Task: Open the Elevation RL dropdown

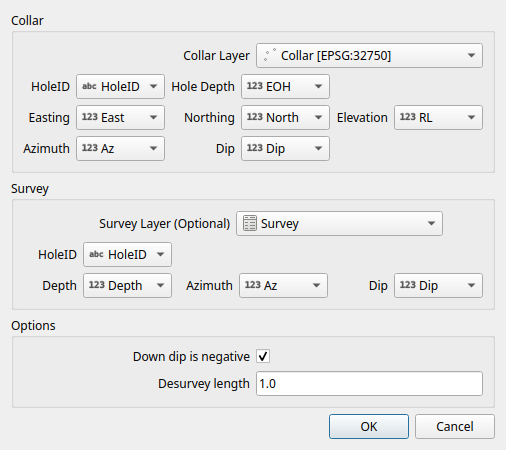Action: pyautogui.click(x=438, y=117)
